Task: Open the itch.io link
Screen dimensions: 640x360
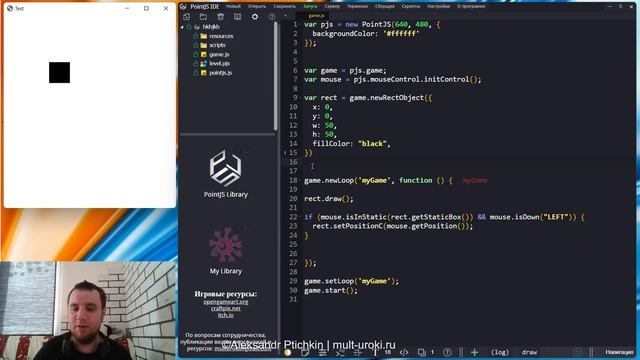Action: [x=226, y=315]
